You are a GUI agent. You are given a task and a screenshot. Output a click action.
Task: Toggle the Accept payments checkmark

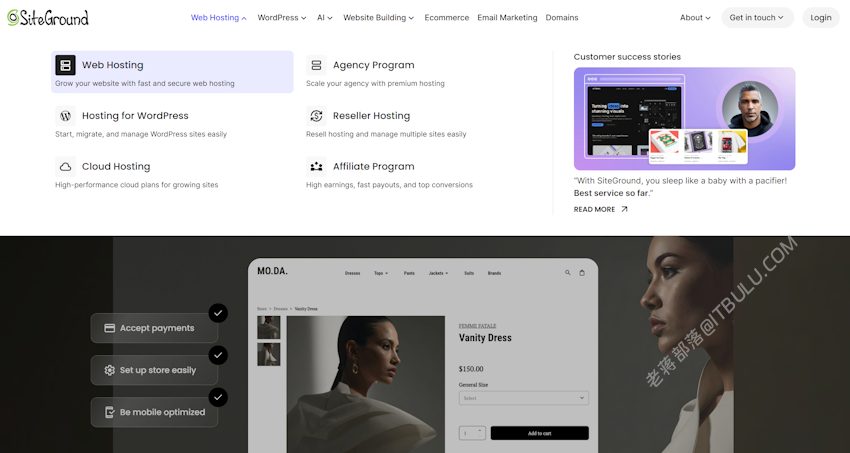pos(218,313)
